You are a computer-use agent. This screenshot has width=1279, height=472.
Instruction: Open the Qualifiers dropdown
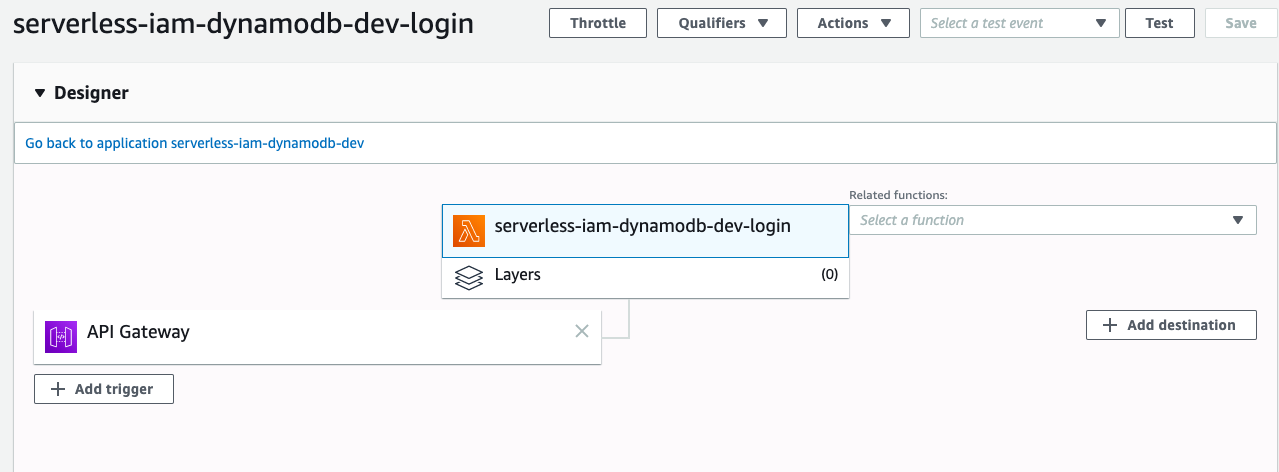[x=722, y=23]
